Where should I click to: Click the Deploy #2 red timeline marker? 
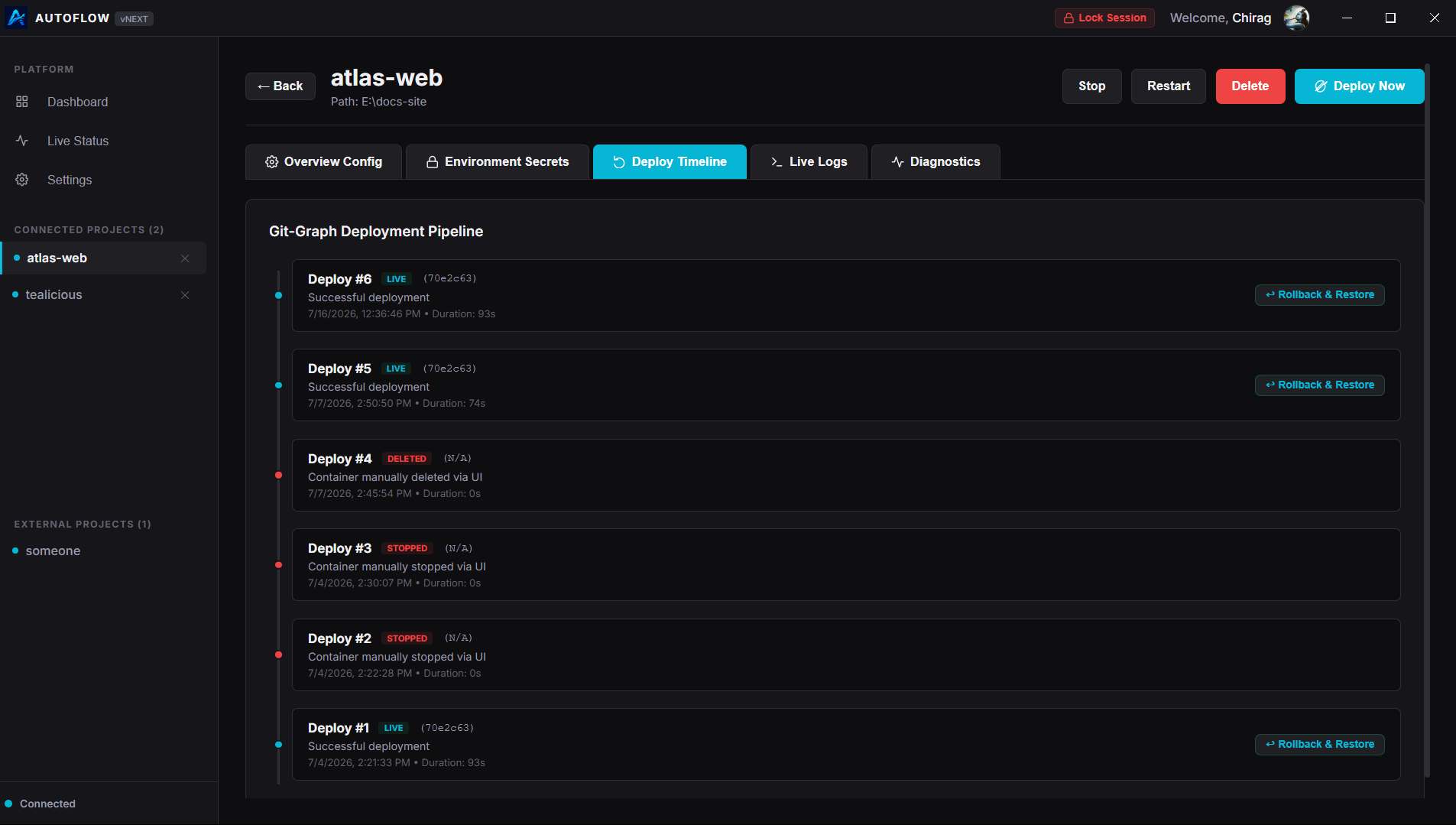[x=278, y=655]
